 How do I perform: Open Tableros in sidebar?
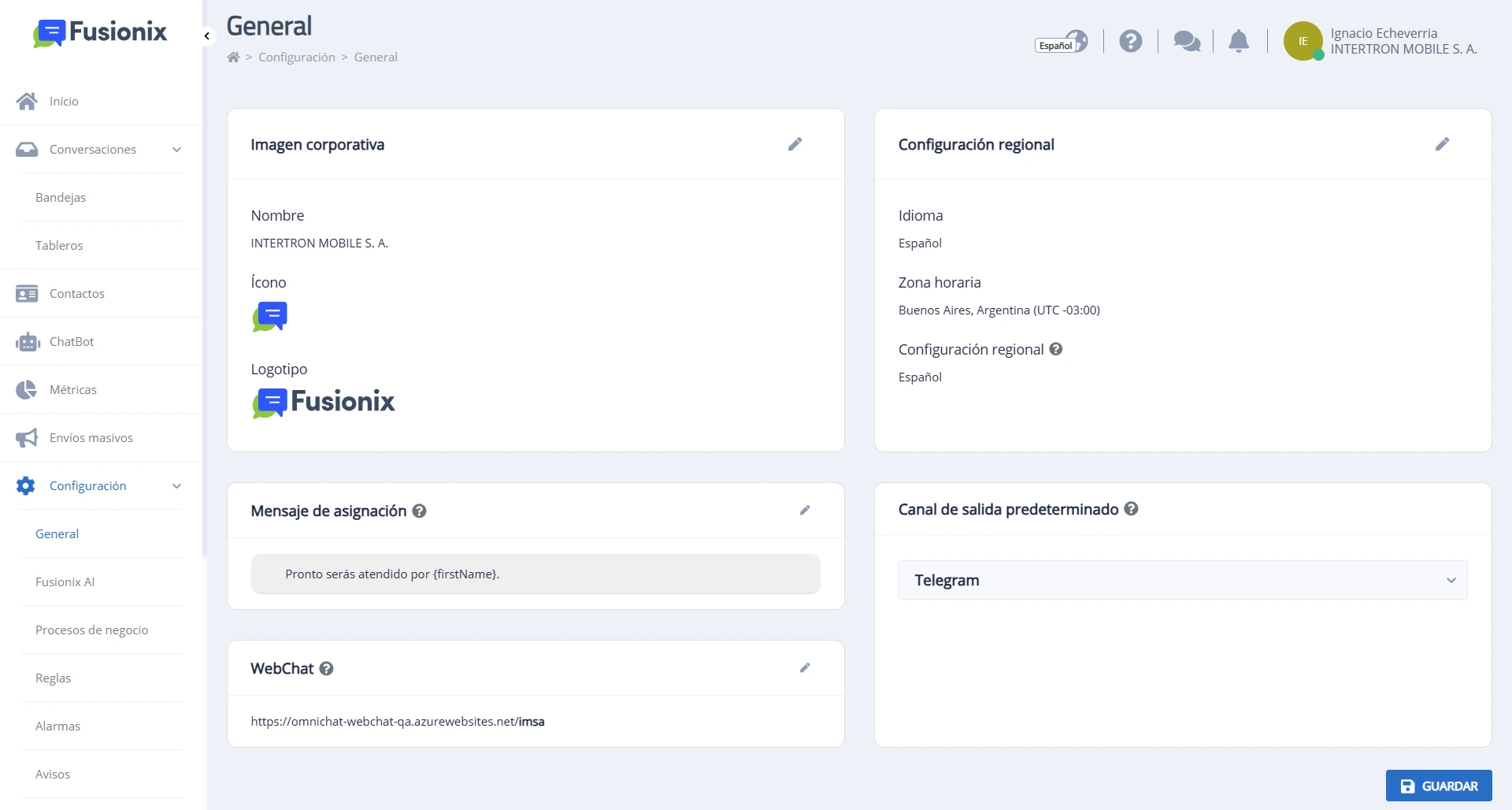pos(59,245)
